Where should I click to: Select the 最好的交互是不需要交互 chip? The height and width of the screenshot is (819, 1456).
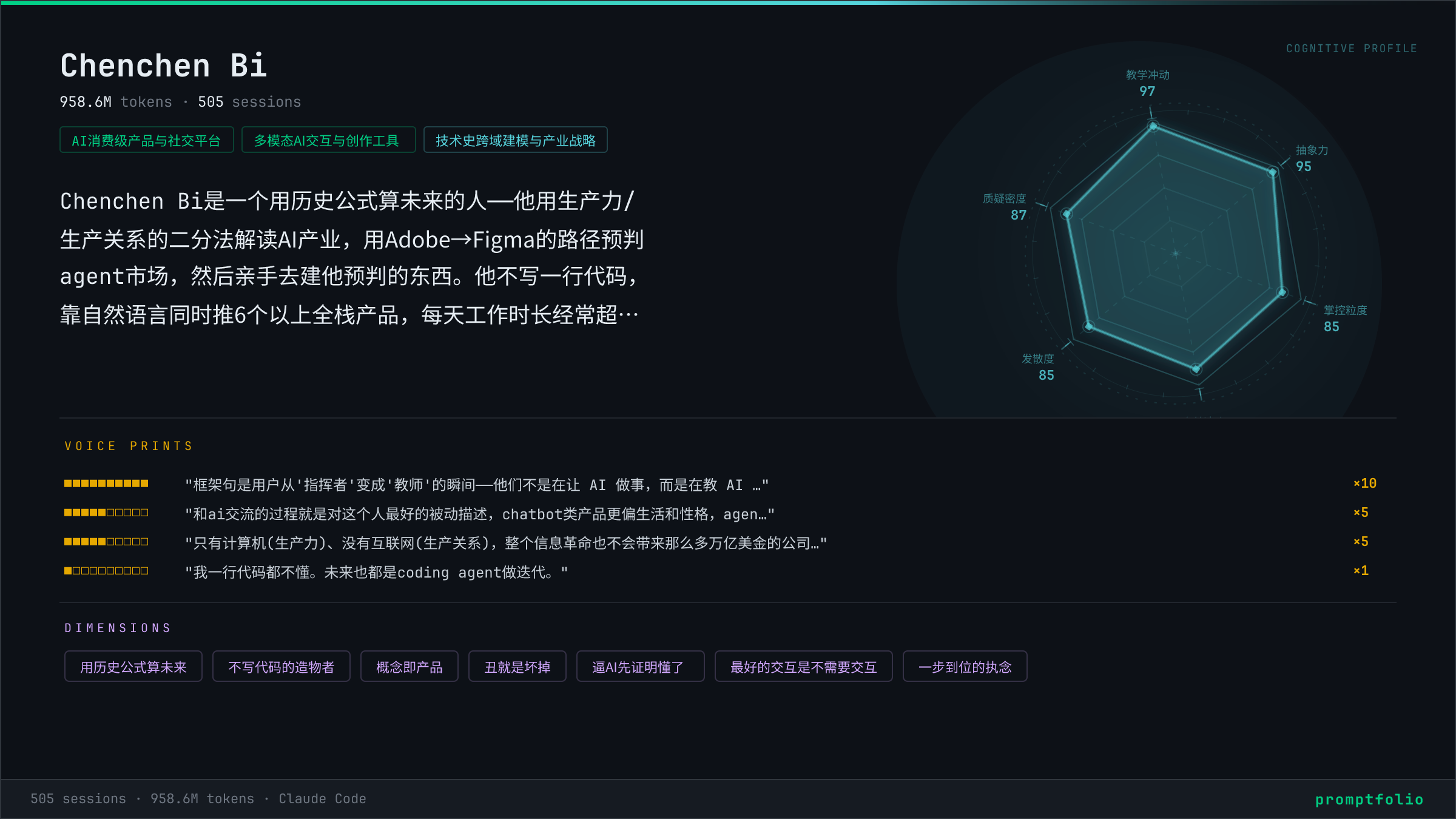tap(803, 667)
